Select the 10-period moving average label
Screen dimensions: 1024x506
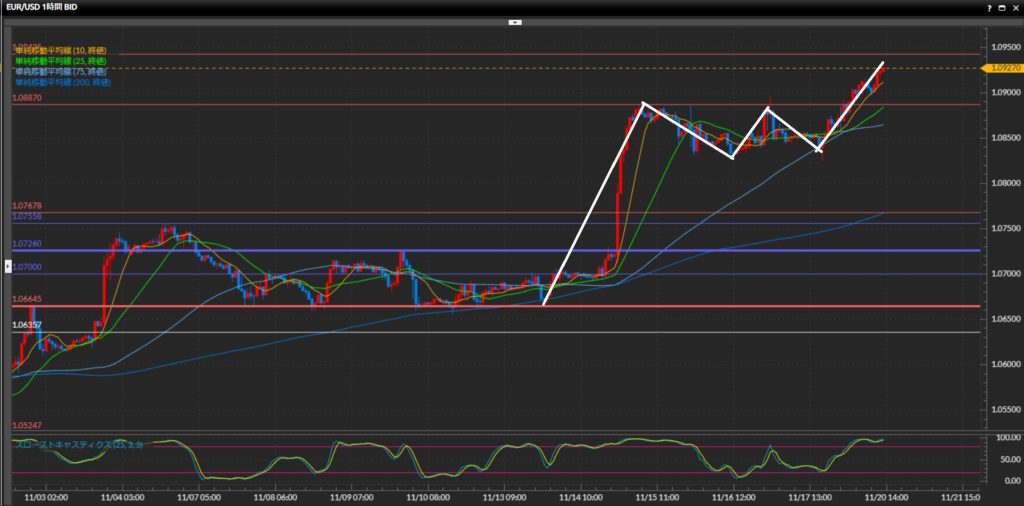(x=60, y=51)
